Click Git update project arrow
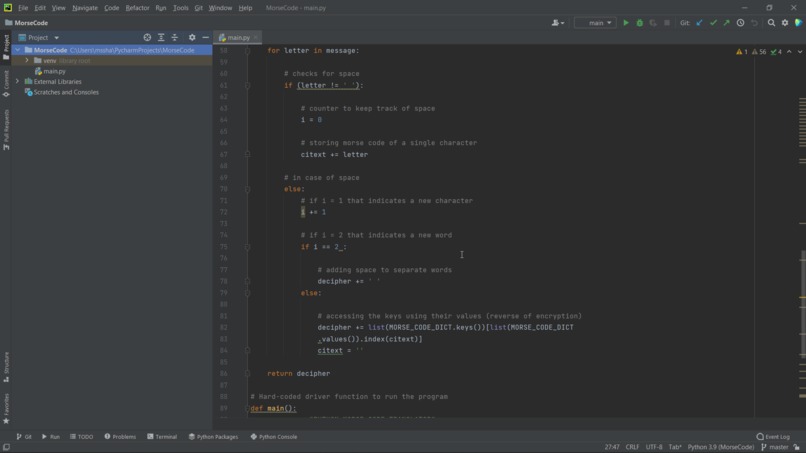806x453 pixels. (699, 23)
